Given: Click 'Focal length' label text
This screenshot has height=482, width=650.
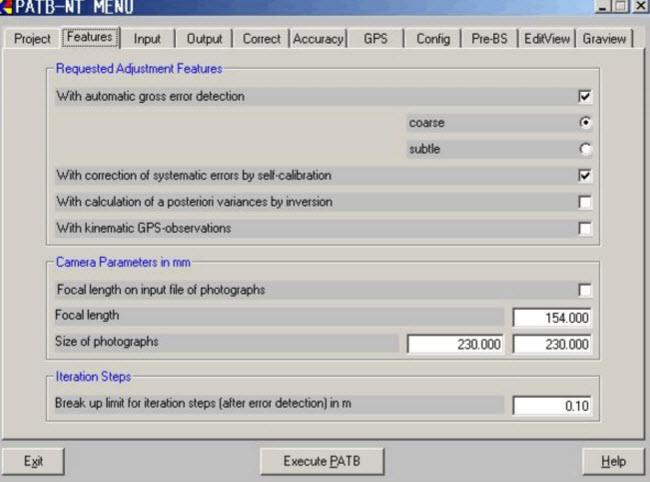Looking at the screenshot, I should coord(87,315).
